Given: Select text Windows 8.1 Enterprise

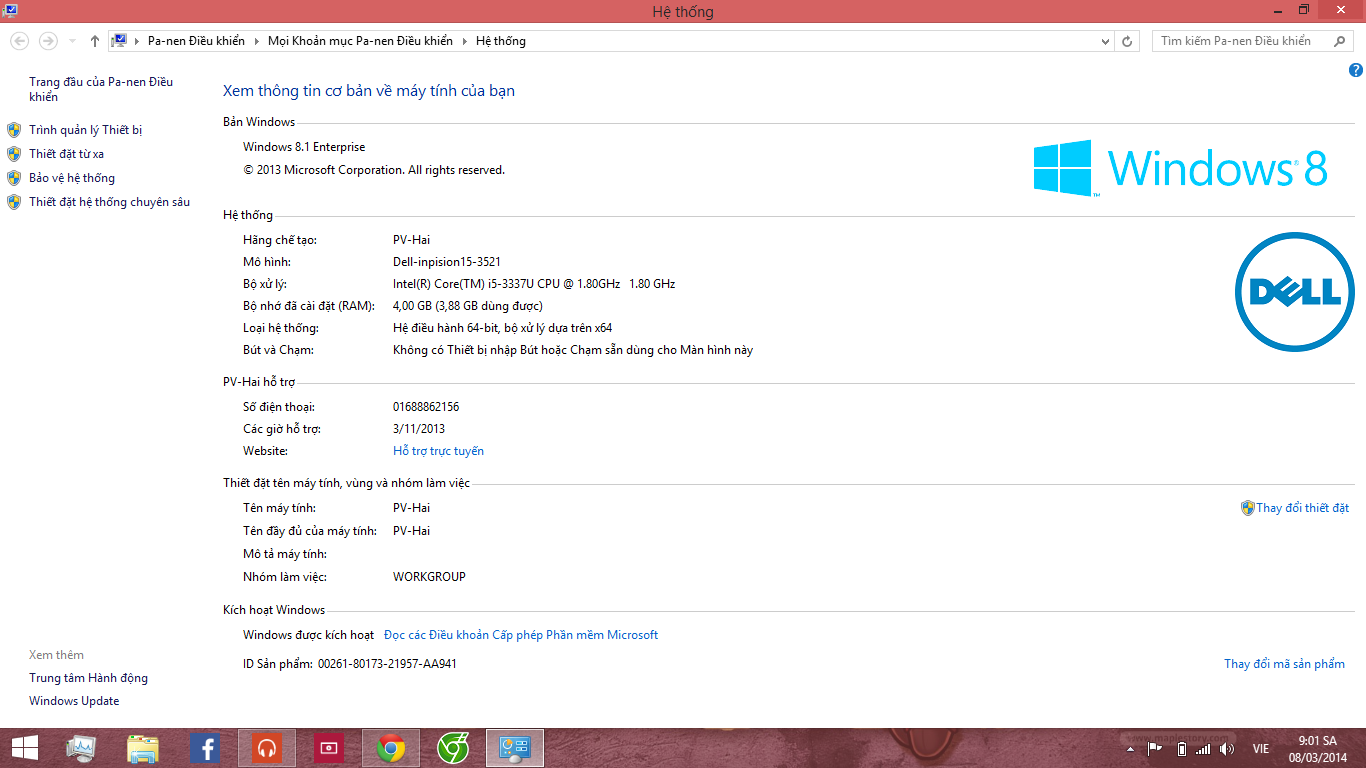Looking at the screenshot, I should pyautogui.click(x=304, y=147).
